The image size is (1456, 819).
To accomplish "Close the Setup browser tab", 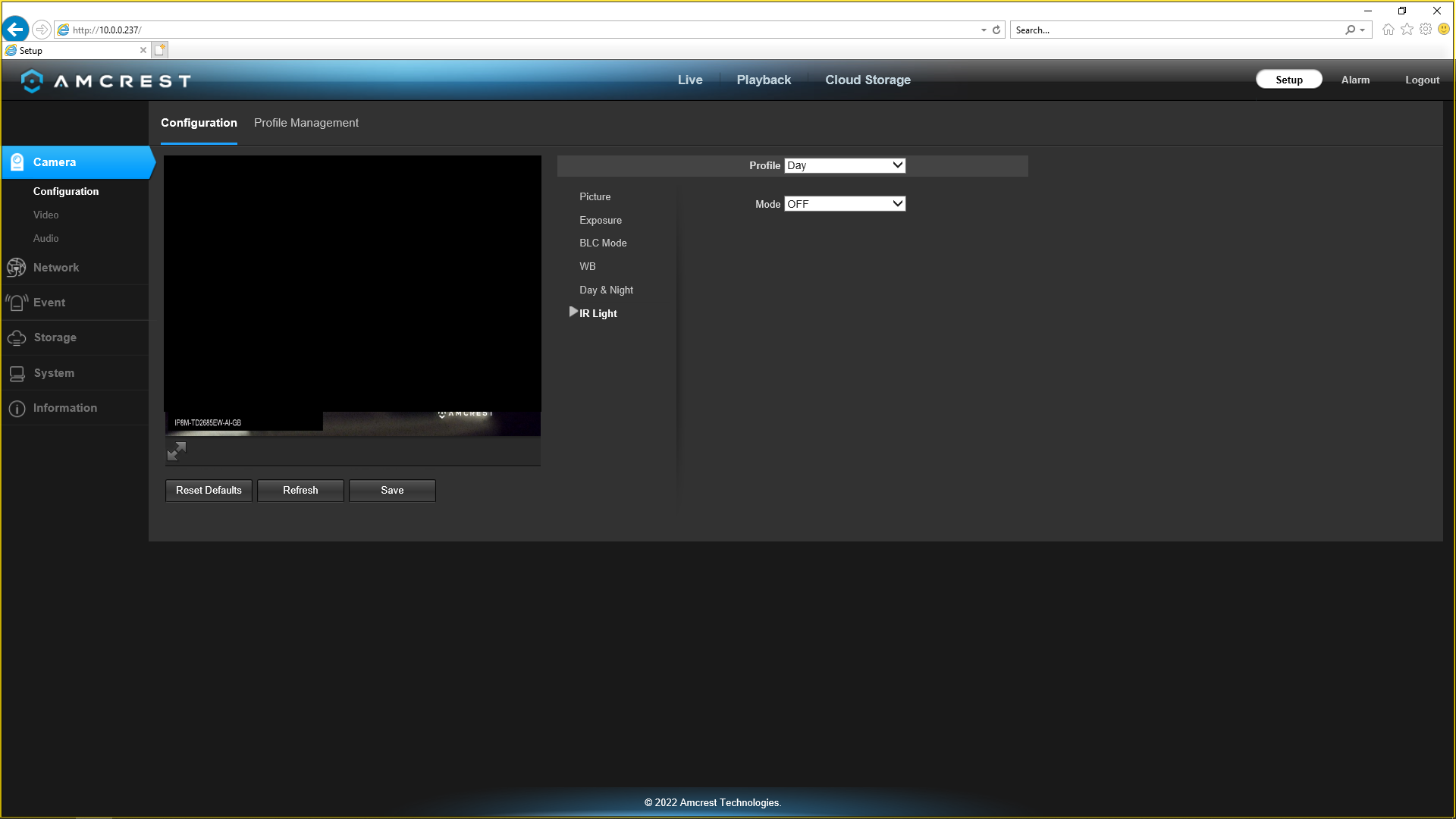I will point(143,50).
